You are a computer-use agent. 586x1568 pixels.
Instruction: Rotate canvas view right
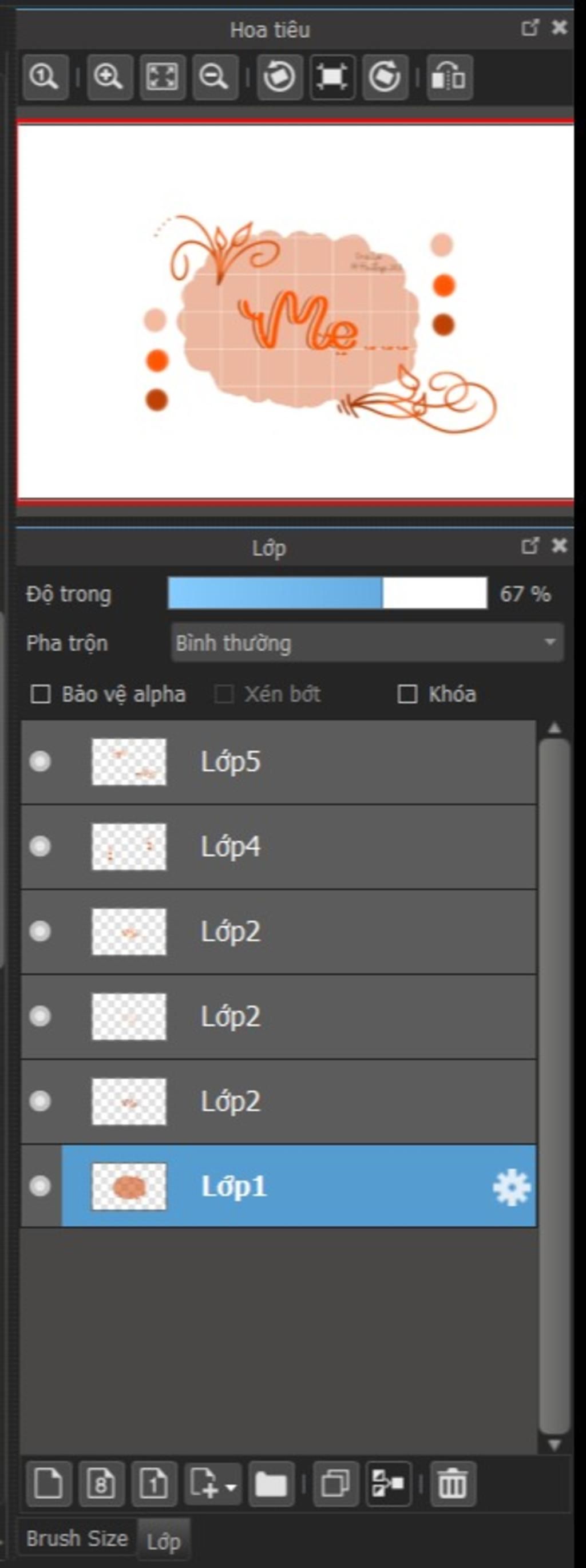pyautogui.click(x=385, y=77)
